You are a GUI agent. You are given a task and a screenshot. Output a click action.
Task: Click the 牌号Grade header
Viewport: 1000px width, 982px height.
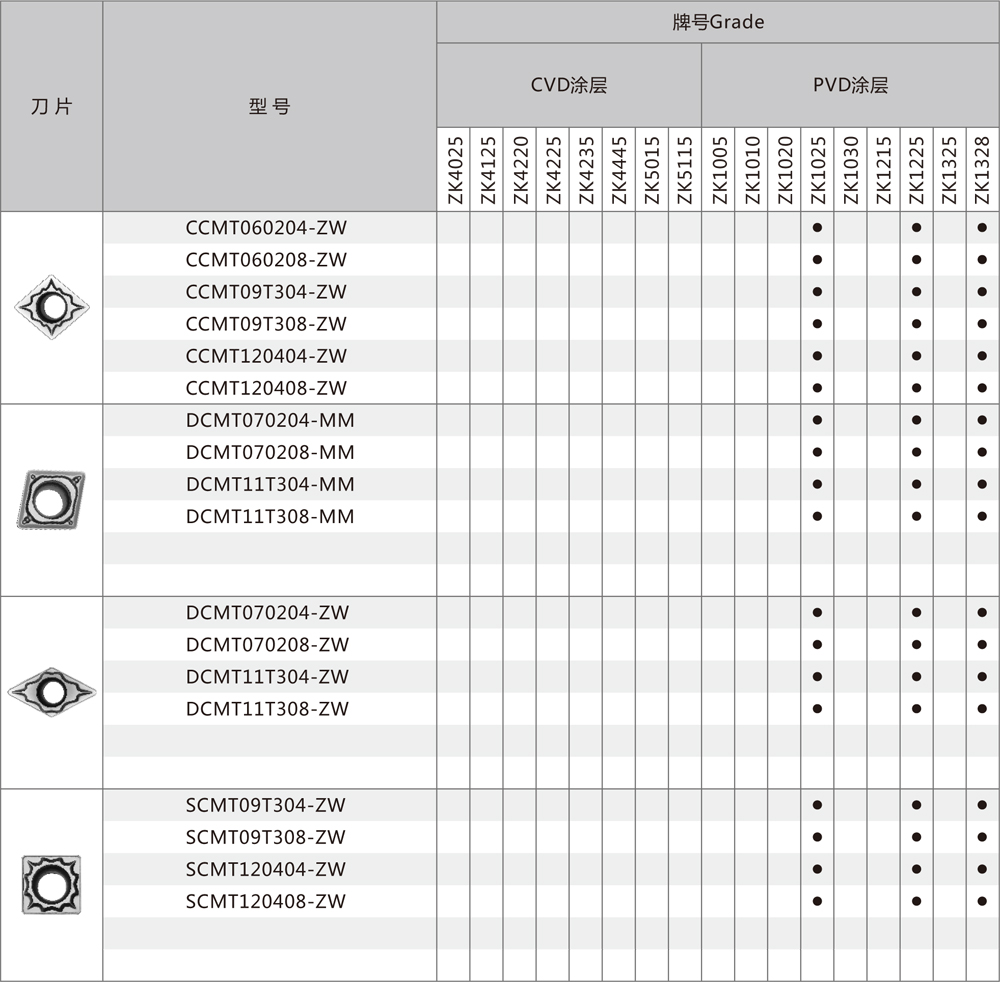[x=717, y=22]
